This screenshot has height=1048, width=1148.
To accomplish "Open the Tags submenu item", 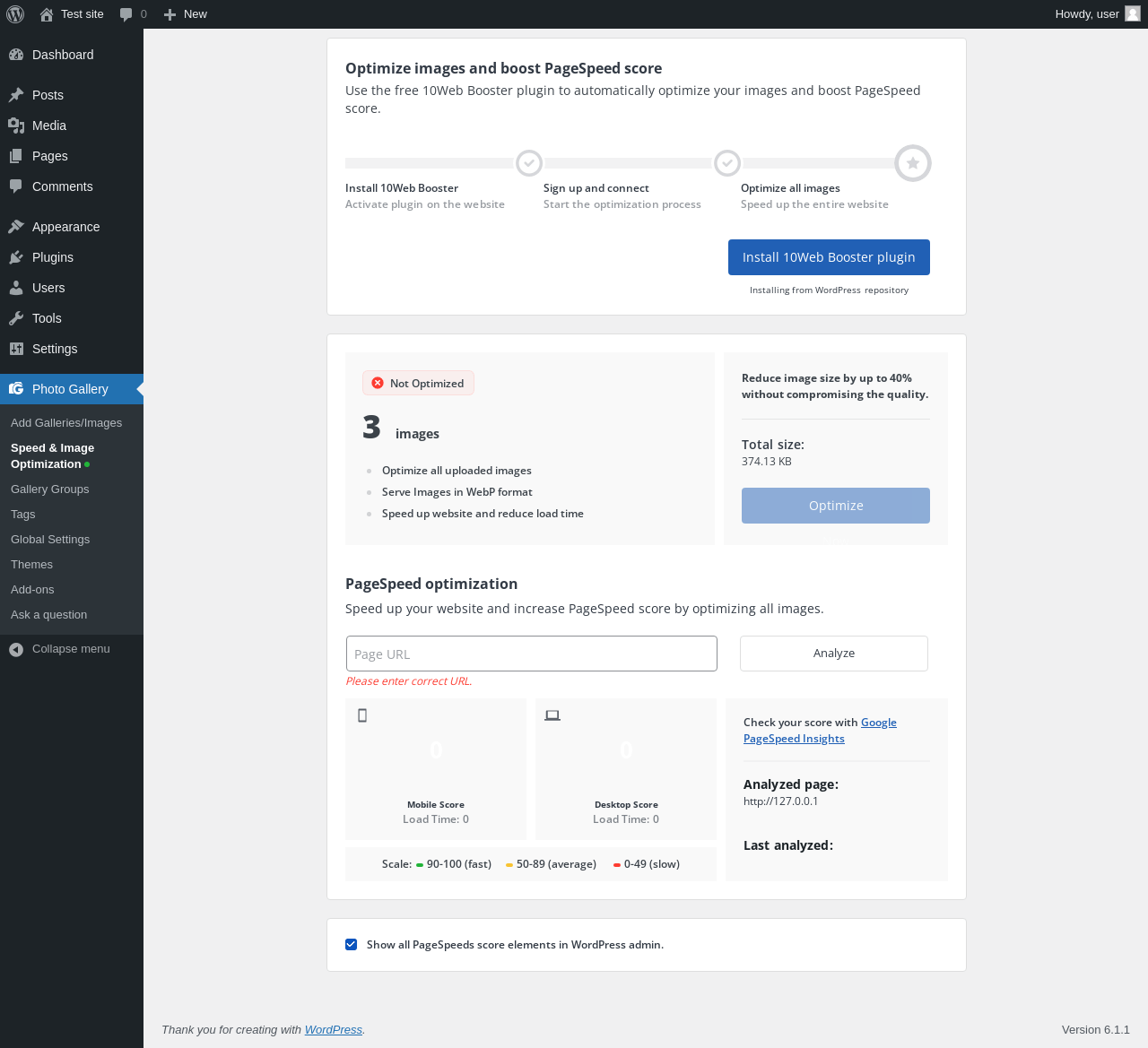I will coord(23,515).
